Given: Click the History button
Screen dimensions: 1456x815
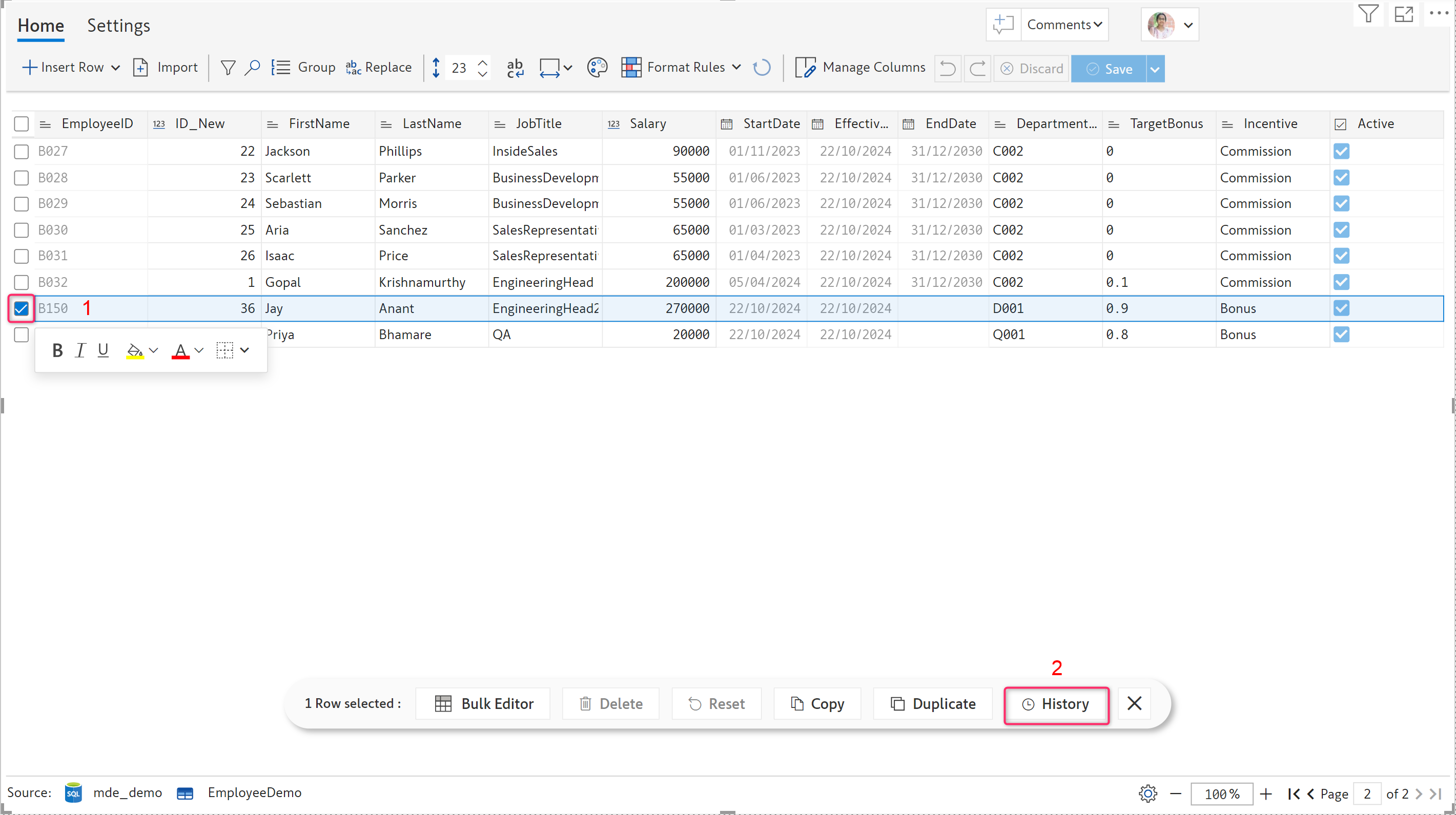Looking at the screenshot, I should [x=1056, y=704].
